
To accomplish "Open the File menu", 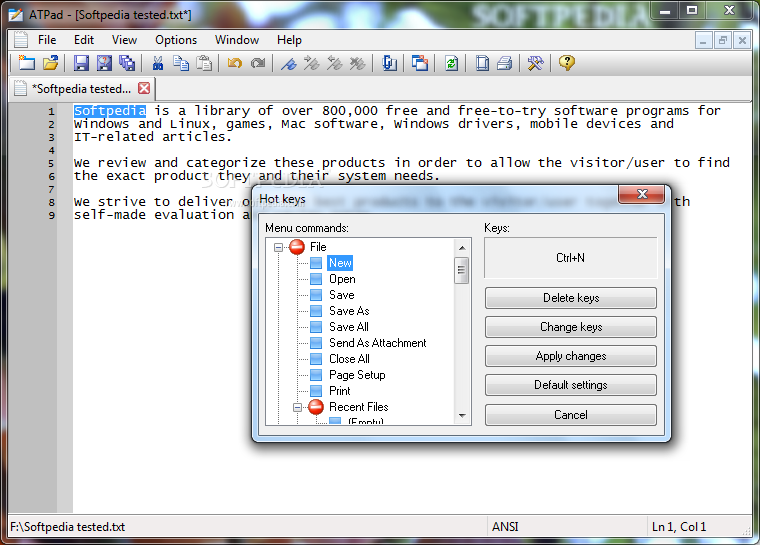I will click(47, 40).
